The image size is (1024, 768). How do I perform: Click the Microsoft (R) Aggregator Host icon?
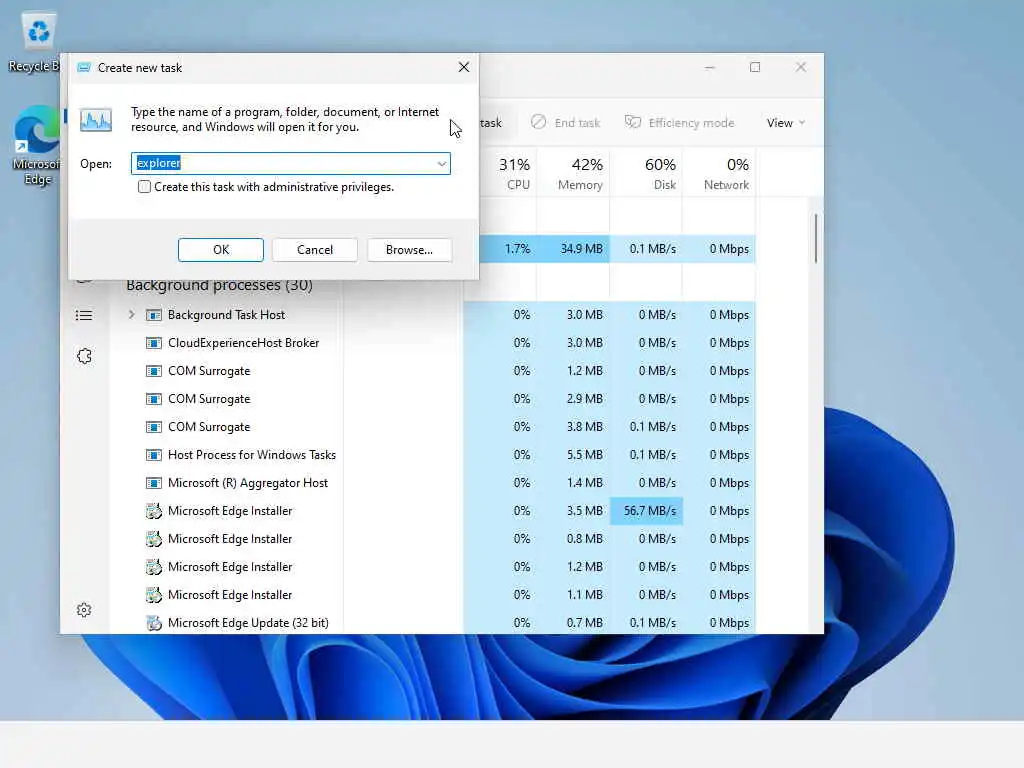(x=153, y=483)
